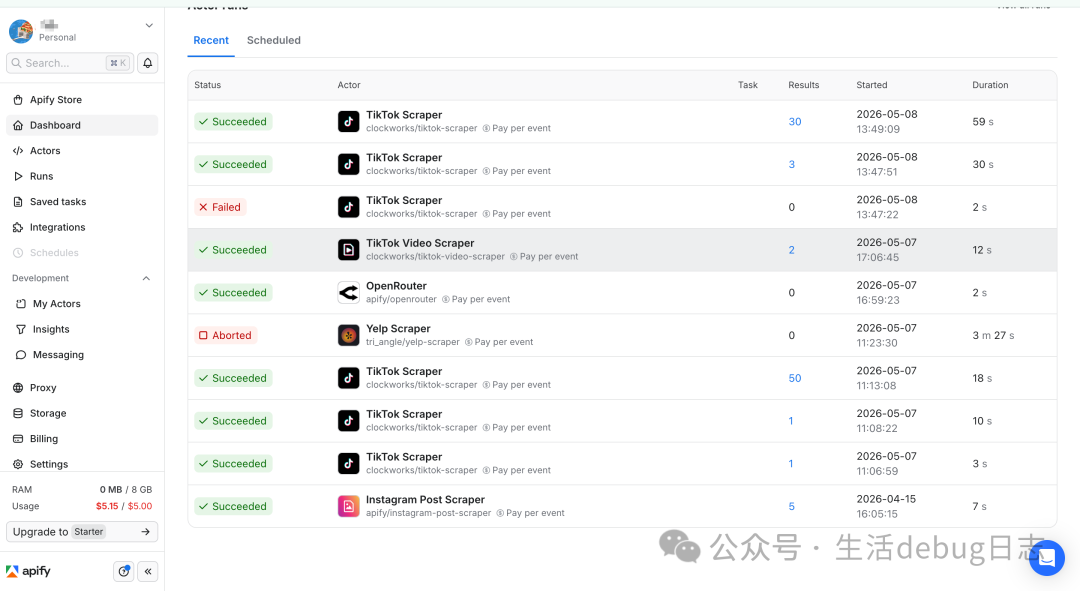The image size is (1080, 591).
Task: Collapse the sidebar with double-chevron icon
Action: point(147,571)
